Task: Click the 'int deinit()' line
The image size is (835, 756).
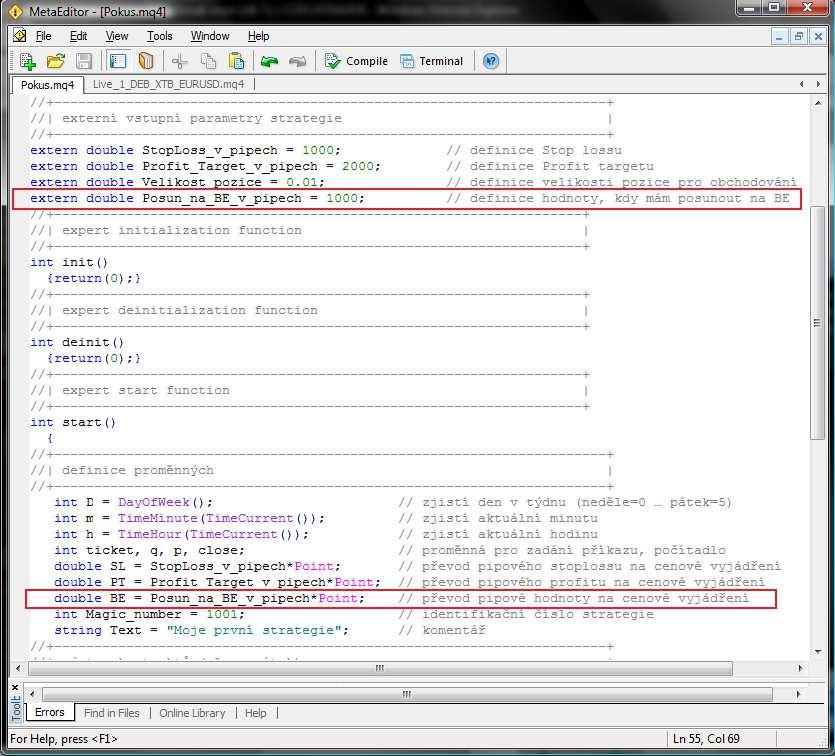Action: coord(77,342)
